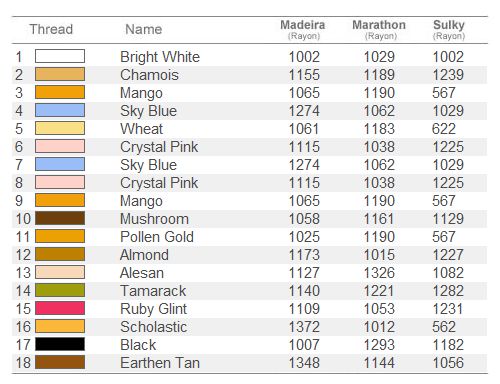The image size is (500, 384).
Task: Click the Earthen Tan swatch
Action: [x=60, y=362]
